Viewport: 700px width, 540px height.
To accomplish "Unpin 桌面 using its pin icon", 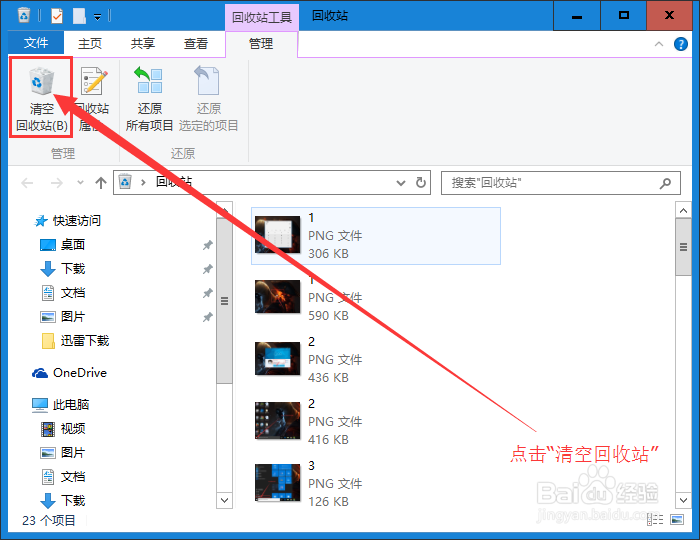I will [x=208, y=245].
